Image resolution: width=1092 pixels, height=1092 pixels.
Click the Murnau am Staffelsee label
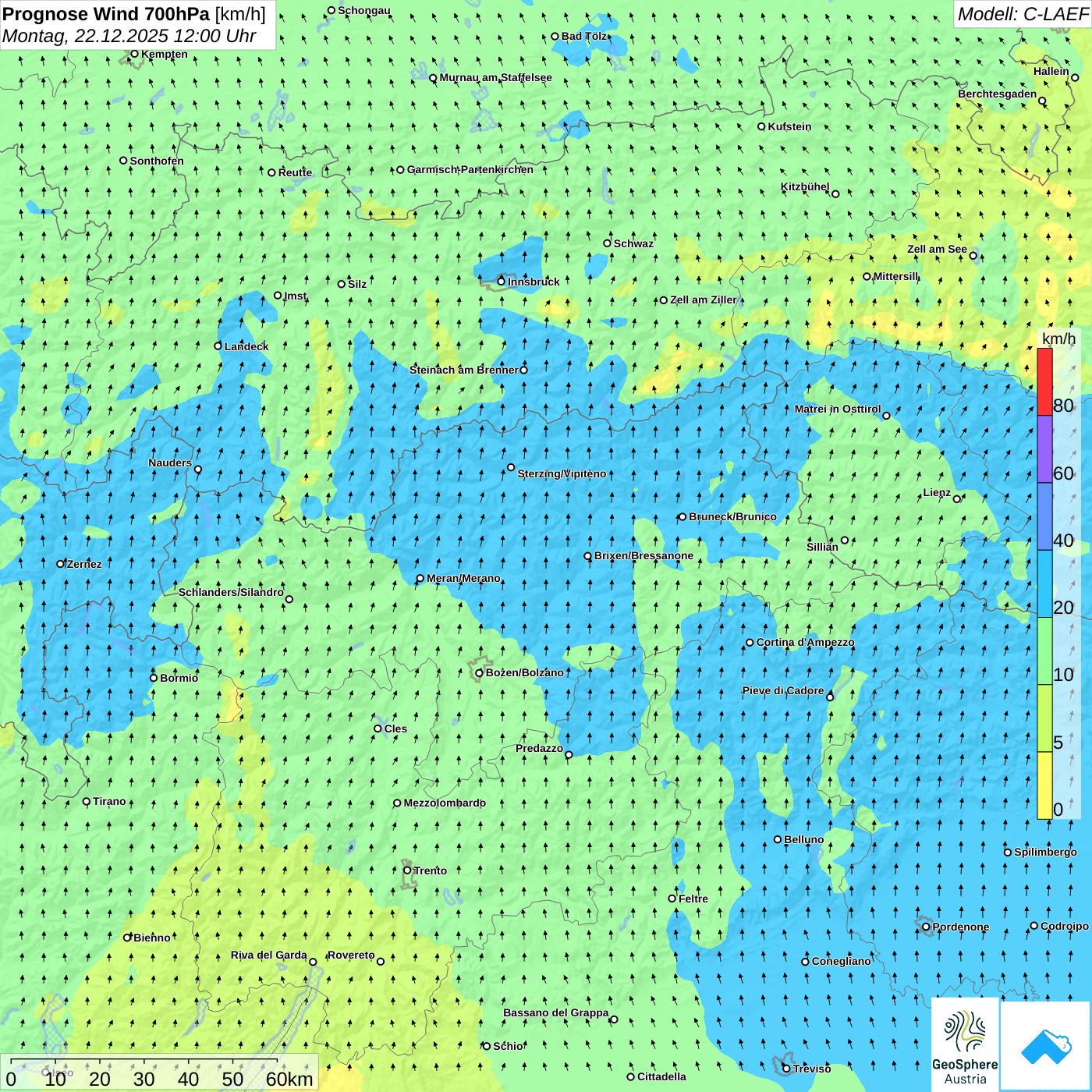[x=495, y=78]
